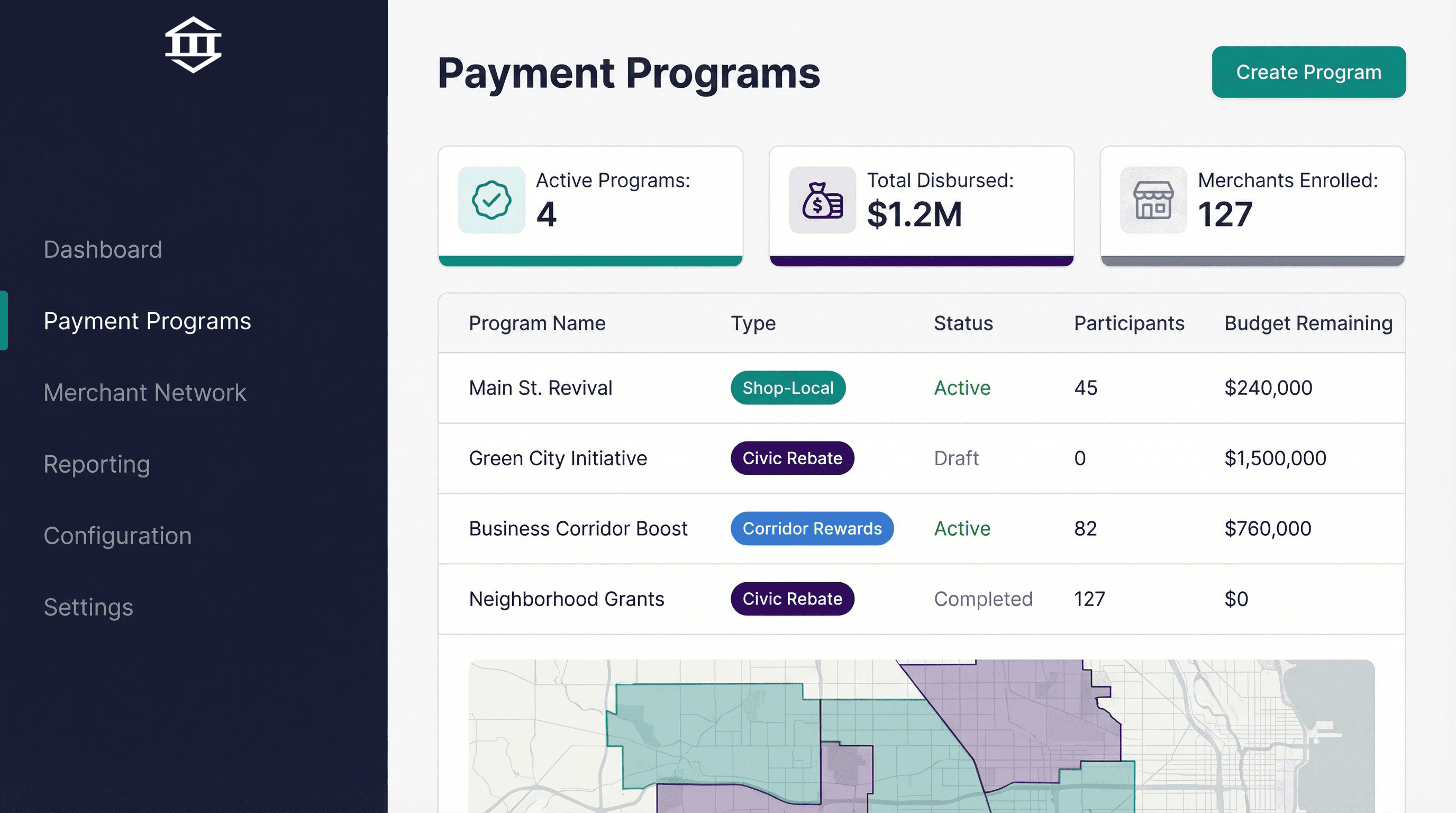The image size is (1456, 813).
Task: Click the Type column header
Action: (753, 323)
